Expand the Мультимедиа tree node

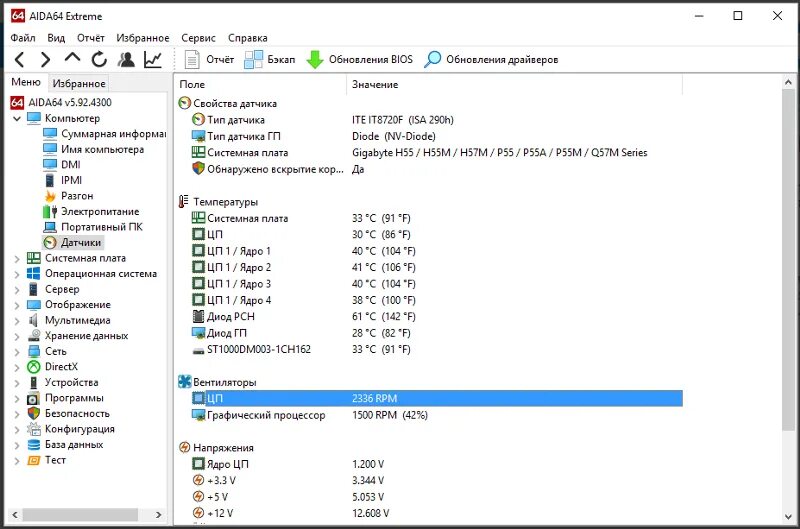point(17,321)
